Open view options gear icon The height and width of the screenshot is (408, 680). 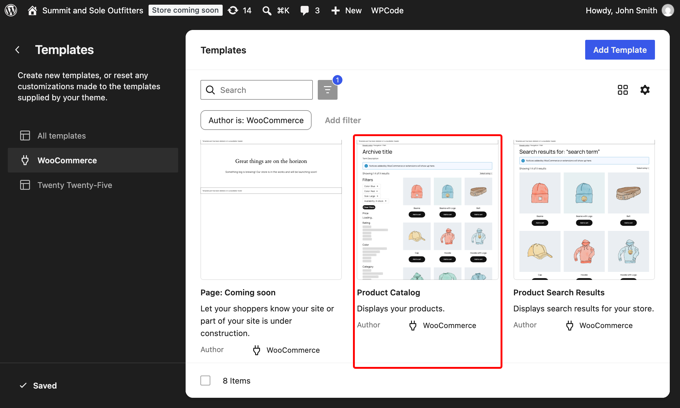[645, 90]
